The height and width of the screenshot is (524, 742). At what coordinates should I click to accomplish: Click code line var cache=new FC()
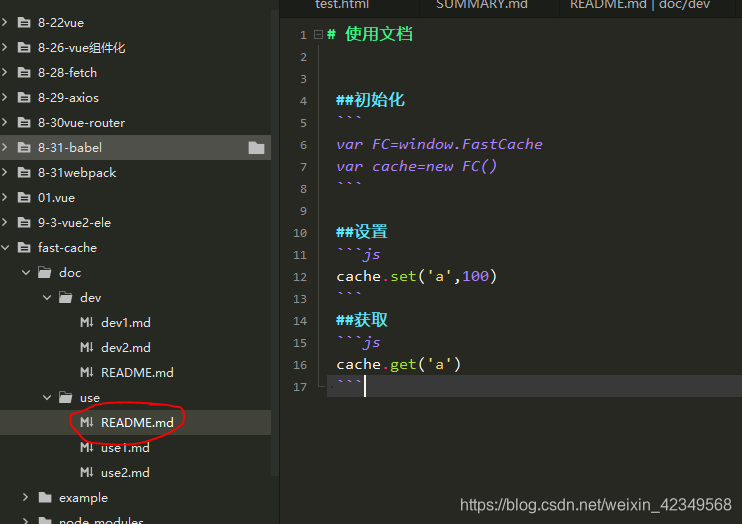417,166
